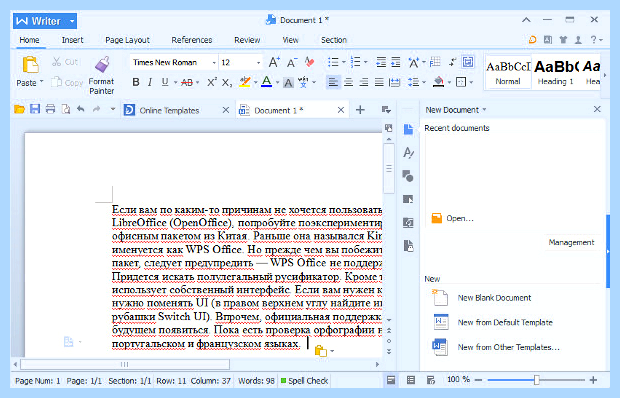Open print preview icon
This screenshot has width=620, height=398.
pos(66,109)
